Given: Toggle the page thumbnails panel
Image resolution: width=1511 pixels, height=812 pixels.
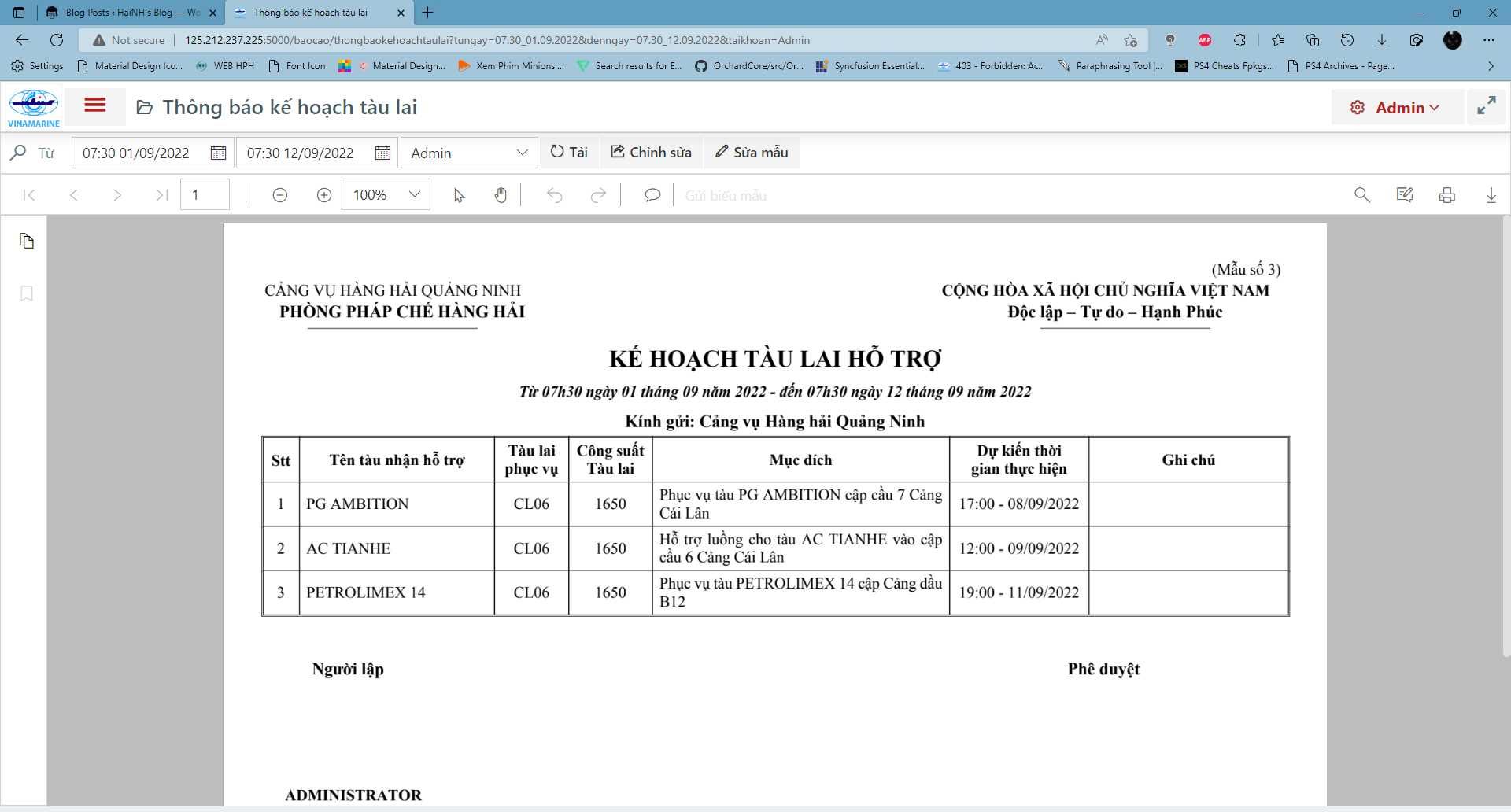Looking at the screenshot, I should pos(27,241).
